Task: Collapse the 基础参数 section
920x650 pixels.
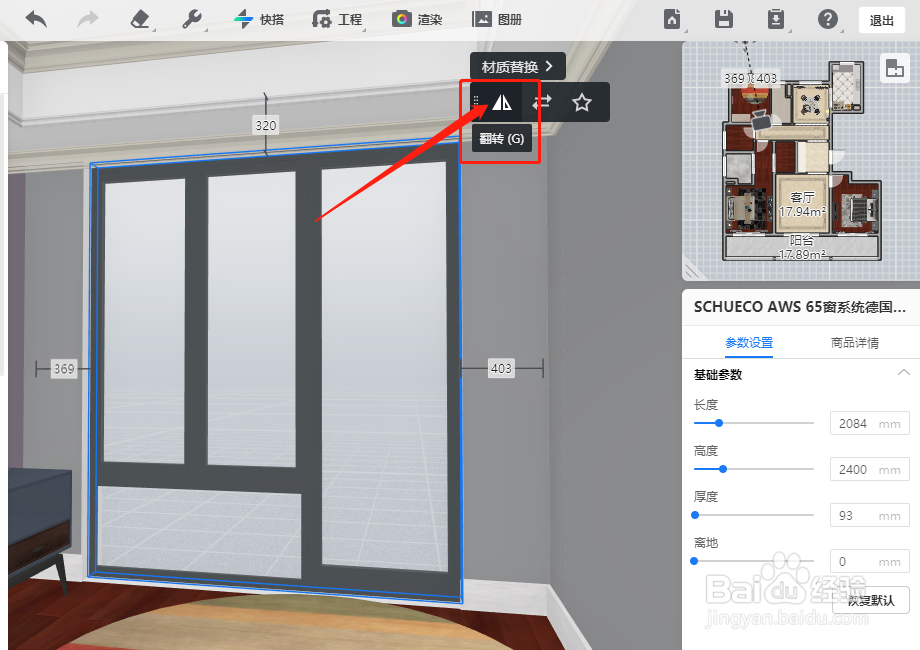Action: 904,373
